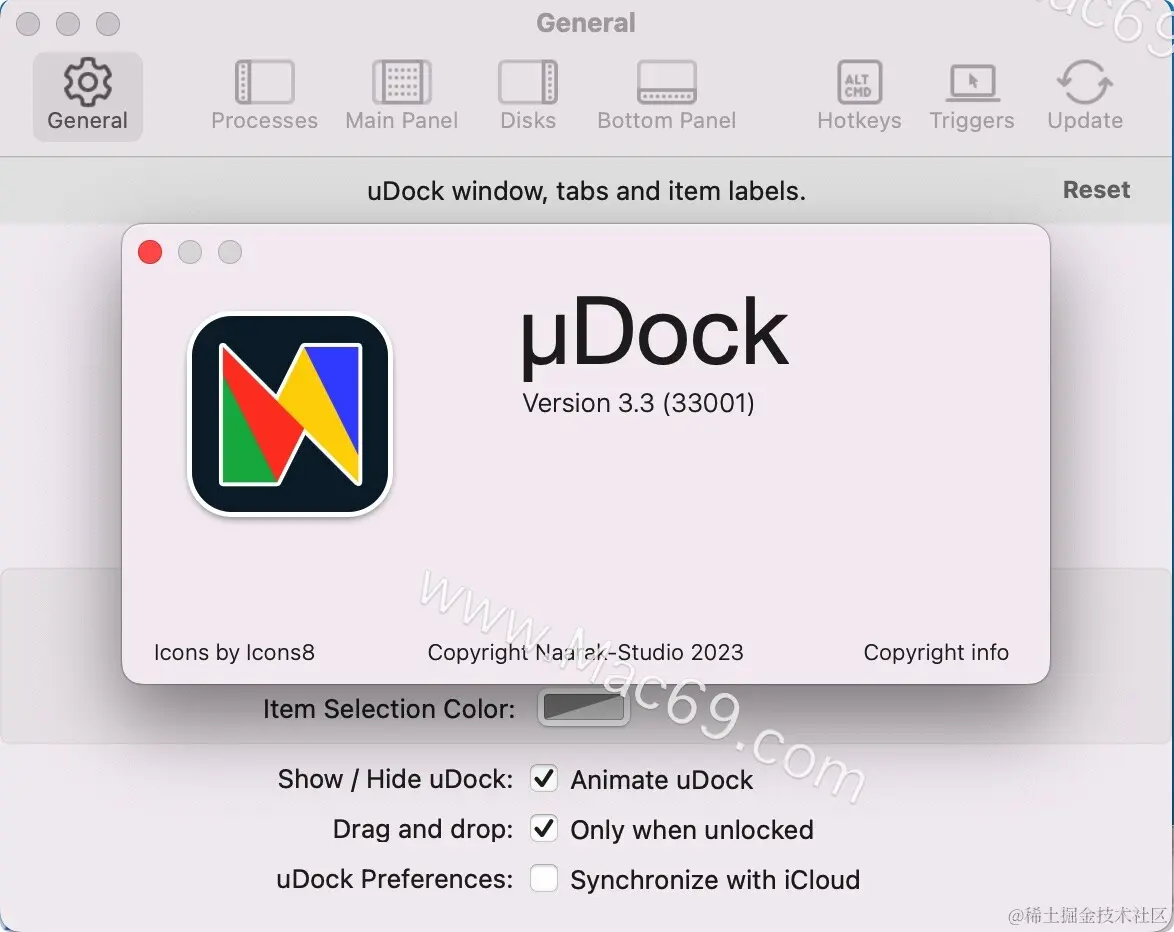Click Reset in the preferences header
This screenshot has width=1174, height=932.
tap(1096, 190)
